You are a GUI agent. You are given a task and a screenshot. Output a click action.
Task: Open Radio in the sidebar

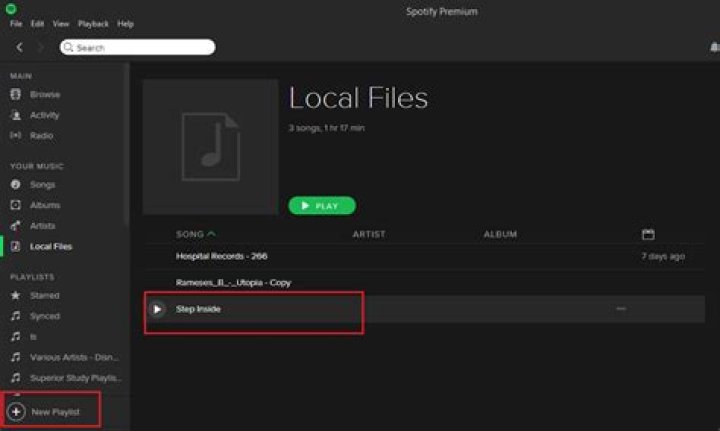point(41,136)
